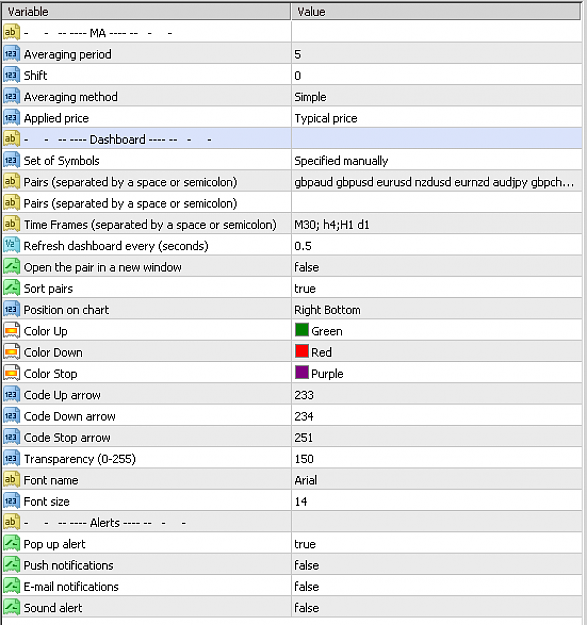Click the Variable column header
The image size is (587, 625).
pos(146,12)
